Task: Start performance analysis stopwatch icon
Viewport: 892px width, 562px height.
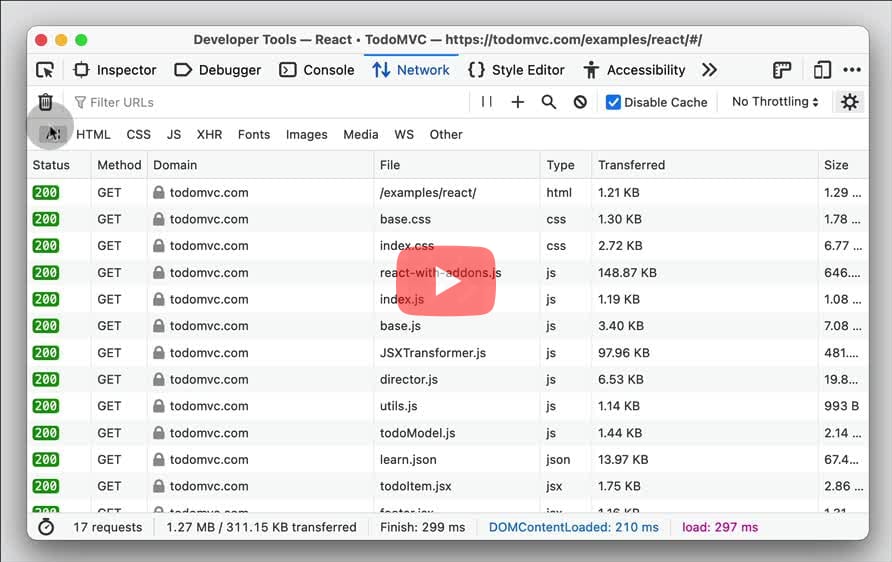Action: [x=46, y=527]
